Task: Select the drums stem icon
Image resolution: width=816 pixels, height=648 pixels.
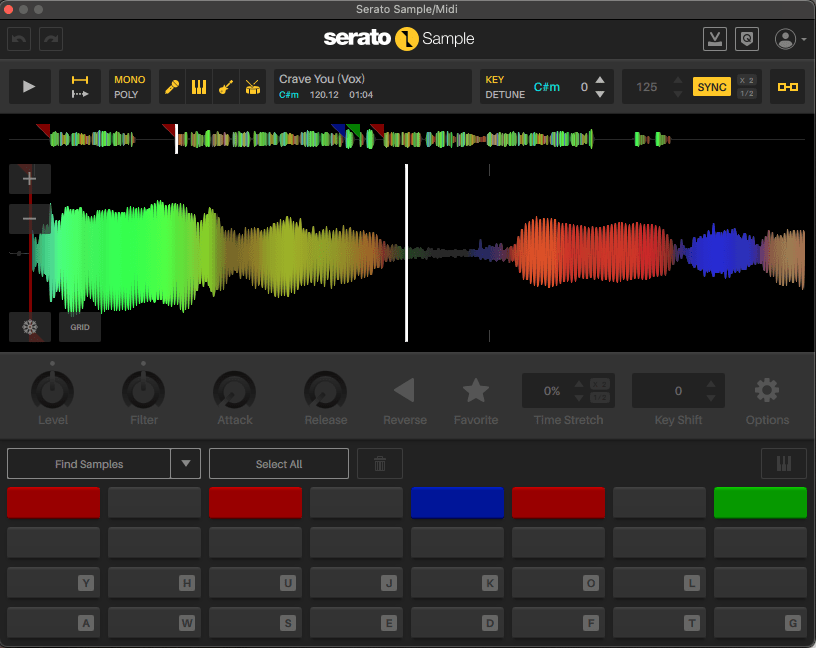Action: point(252,87)
